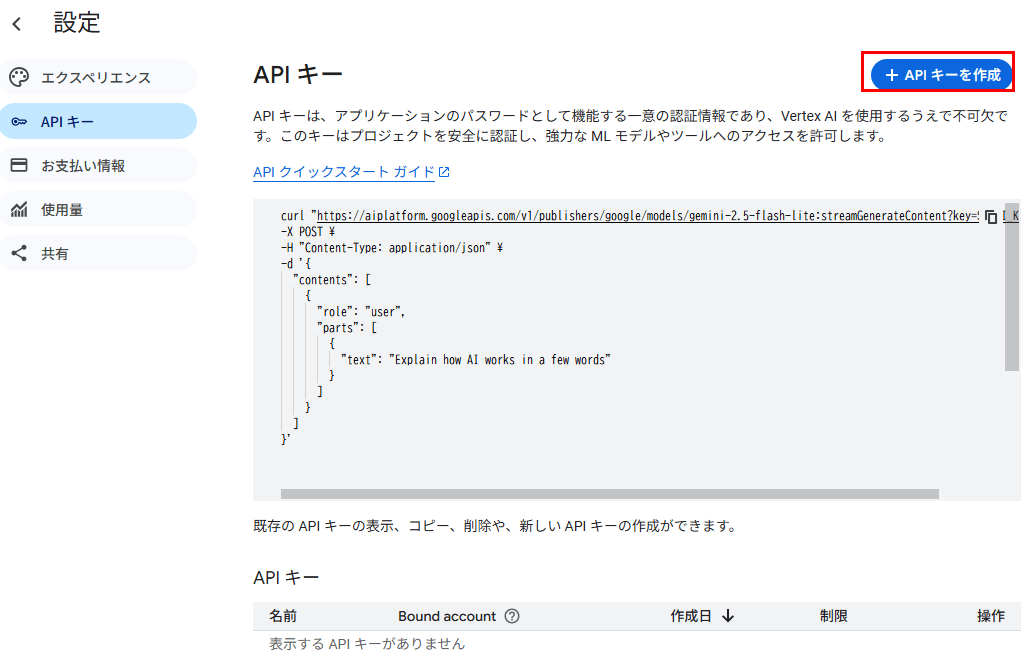Copy the curl code snippet with the copy icon
The image size is (1033, 658).
coord(990,216)
